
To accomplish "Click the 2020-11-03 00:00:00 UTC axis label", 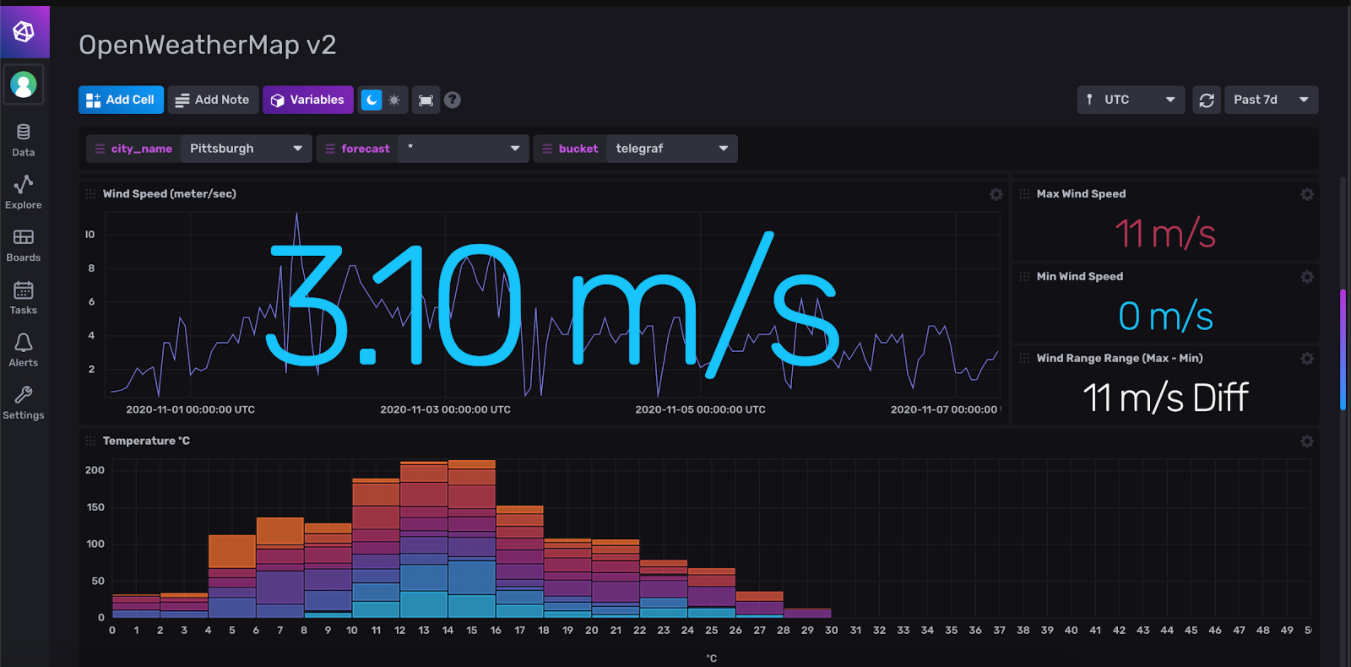I will 446,410.
